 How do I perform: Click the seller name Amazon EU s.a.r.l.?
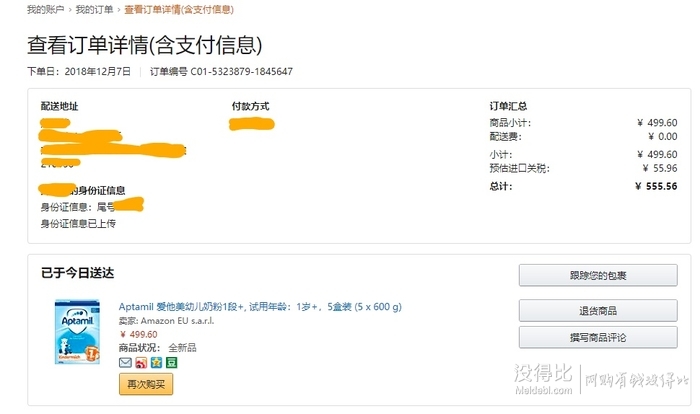click(x=178, y=321)
